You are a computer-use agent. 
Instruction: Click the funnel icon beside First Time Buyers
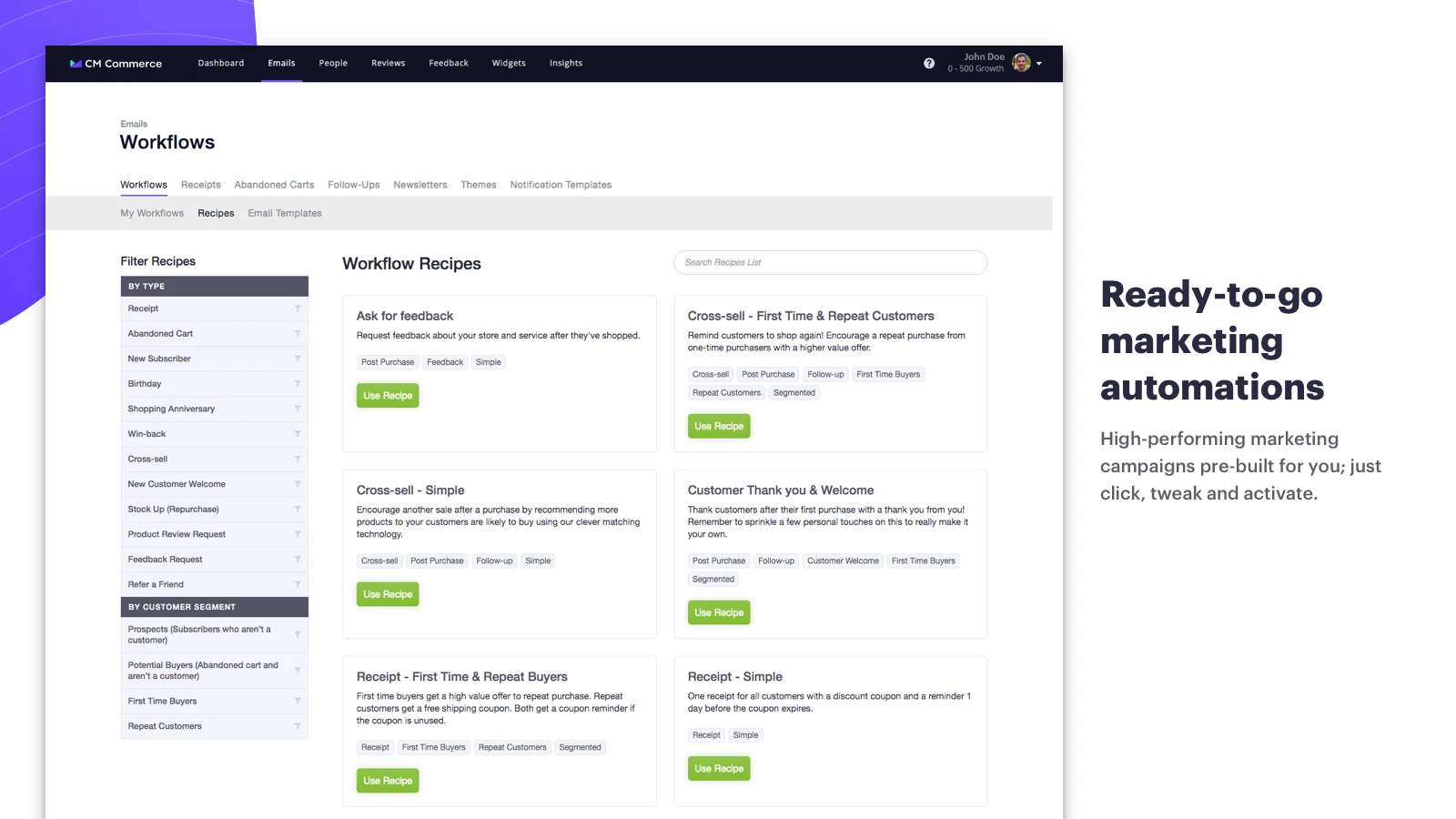click(x=298, y=701)
